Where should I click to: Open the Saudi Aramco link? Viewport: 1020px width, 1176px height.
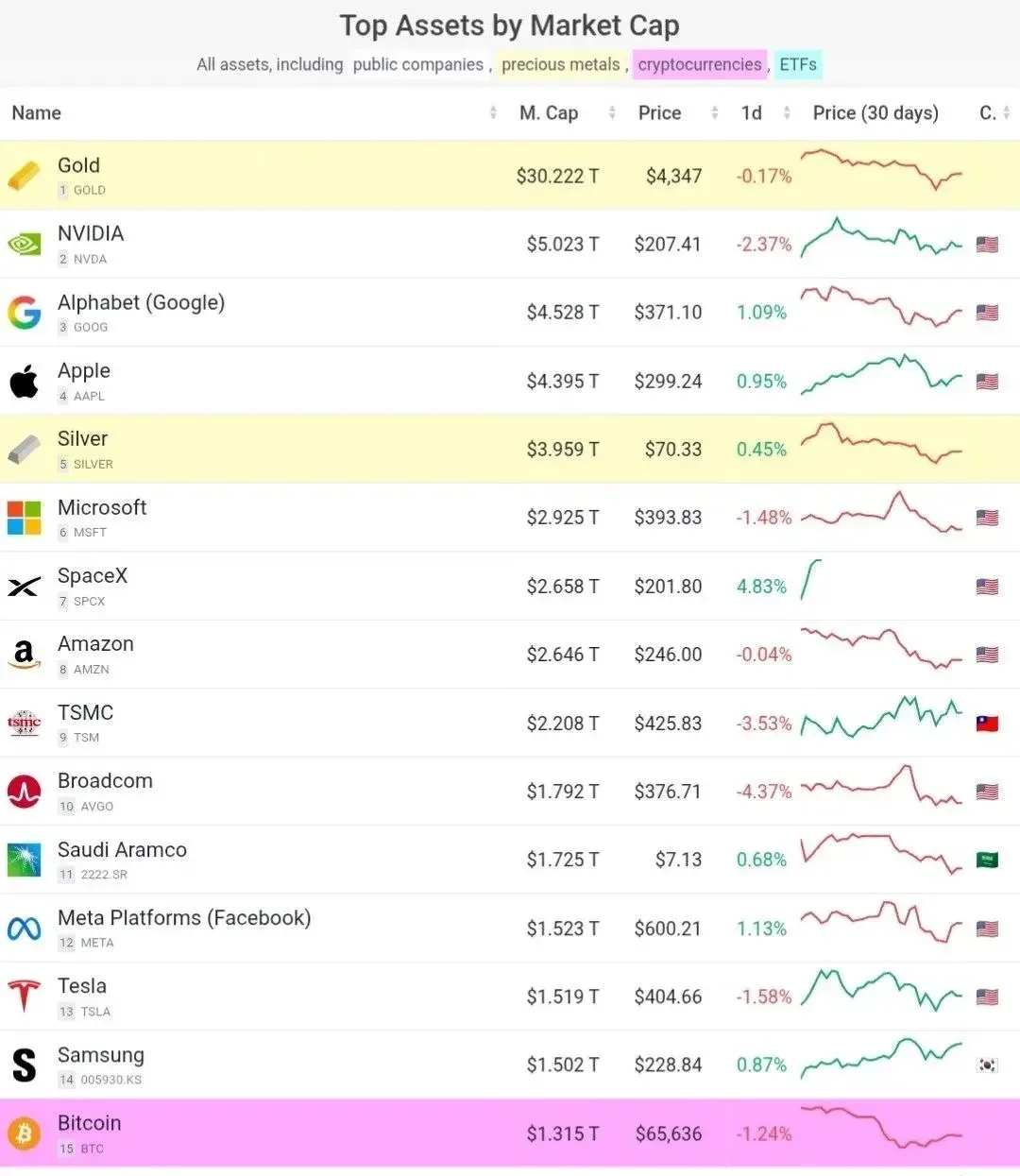[x=122, y=849]
